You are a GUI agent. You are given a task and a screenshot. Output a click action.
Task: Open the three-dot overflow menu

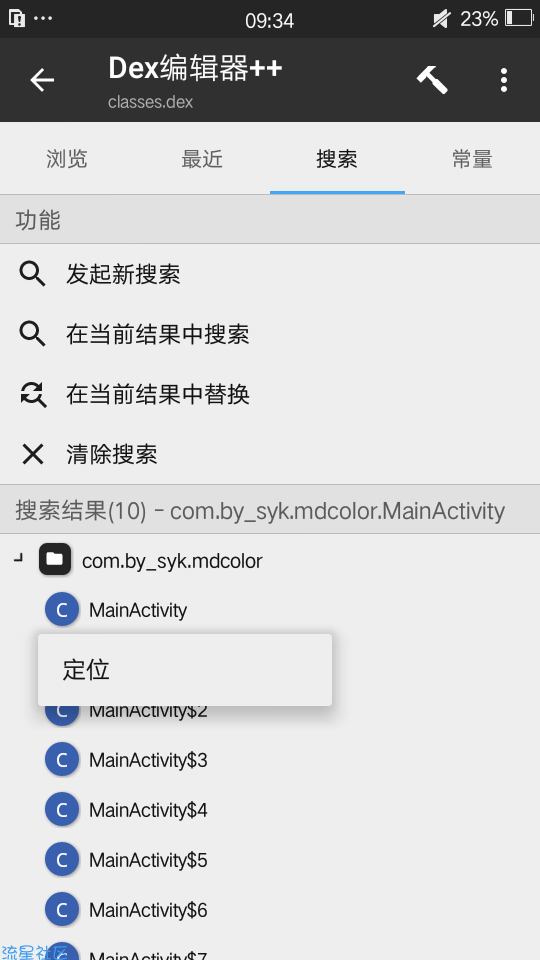tap(503, 80)
